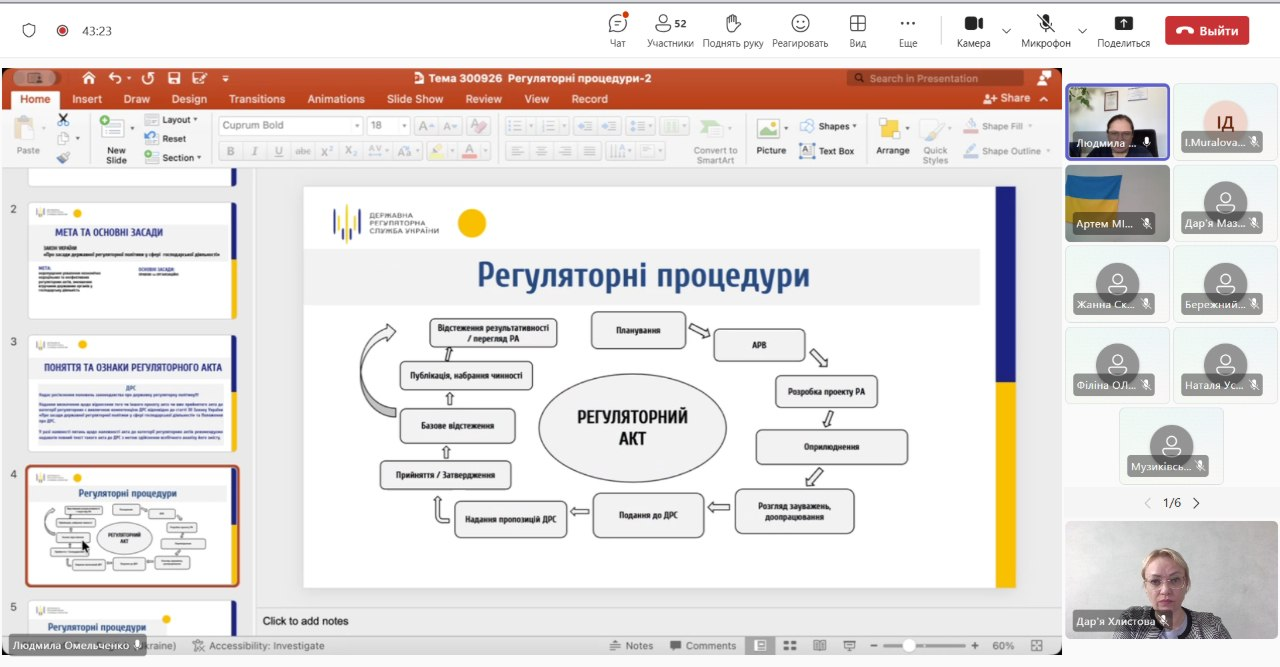Click Accessibility: Investigate in status bar
1280x667 pixels.
click(258, 646)
